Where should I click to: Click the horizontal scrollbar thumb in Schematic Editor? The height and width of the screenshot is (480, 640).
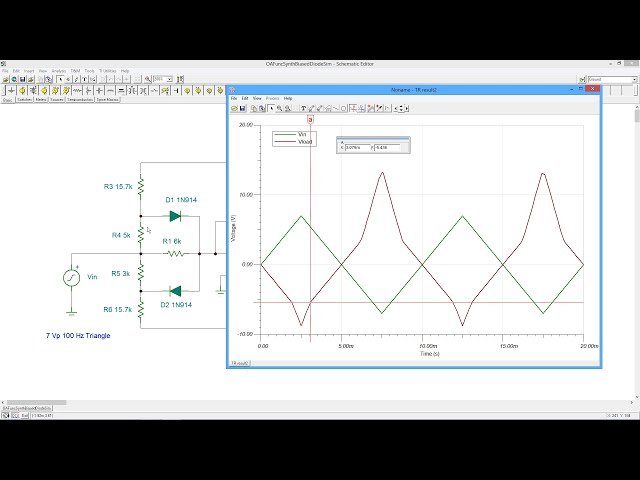(36, 402)
